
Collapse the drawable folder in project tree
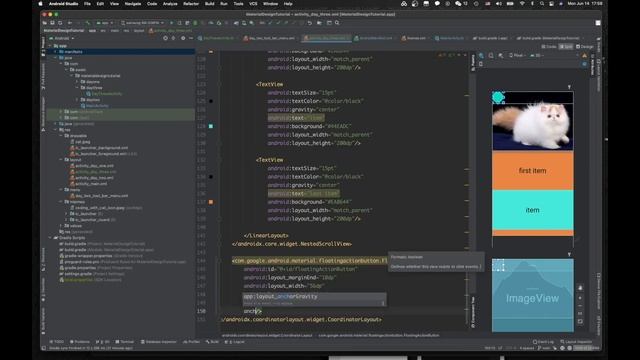click(61, 136)
